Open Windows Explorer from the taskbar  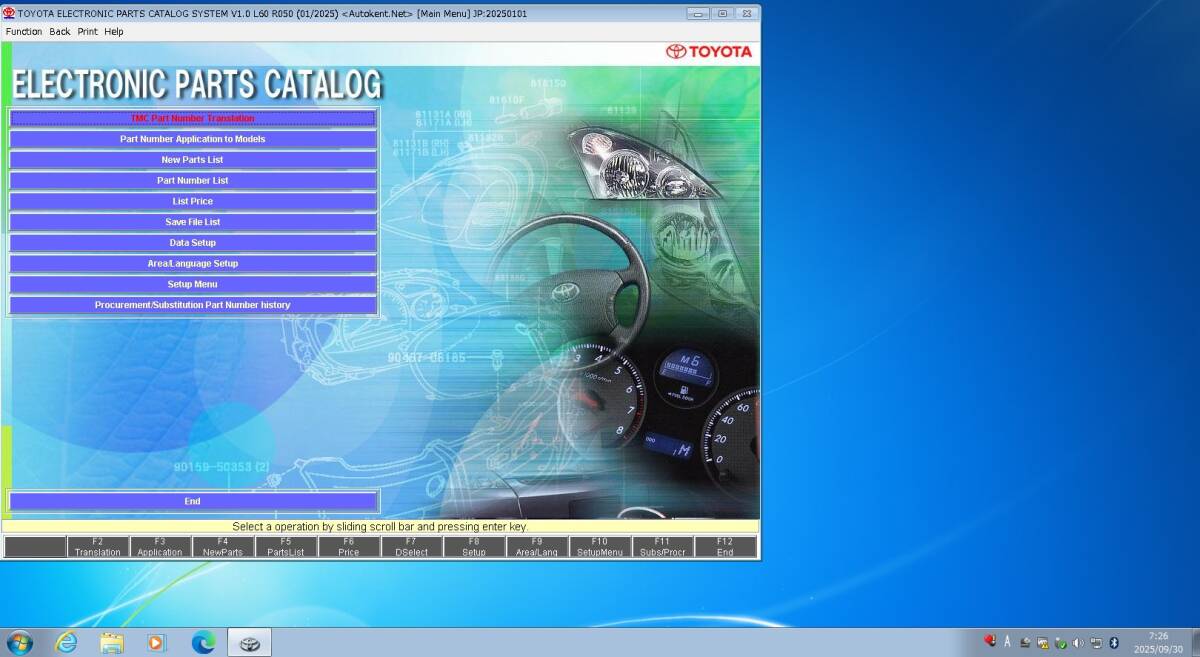point(111,642)
